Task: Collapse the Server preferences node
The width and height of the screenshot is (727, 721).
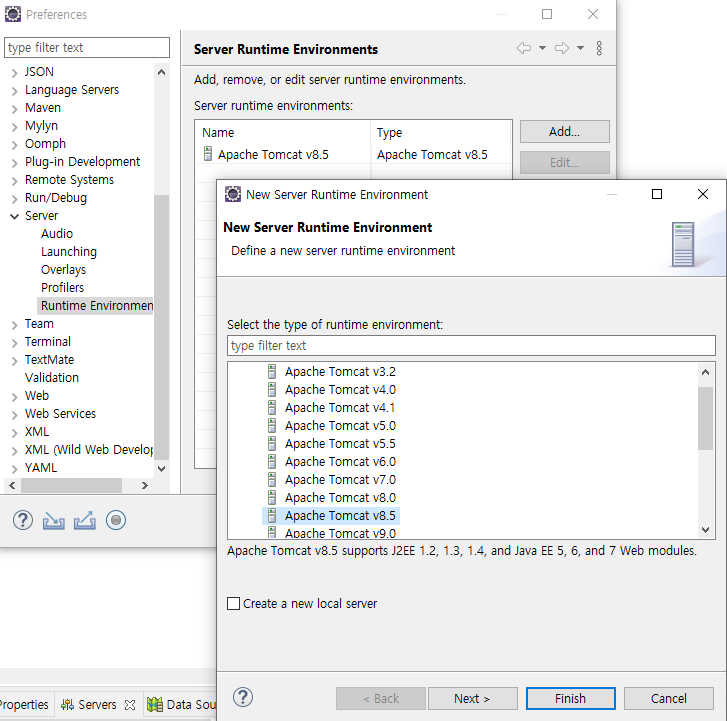Action: 14,216
